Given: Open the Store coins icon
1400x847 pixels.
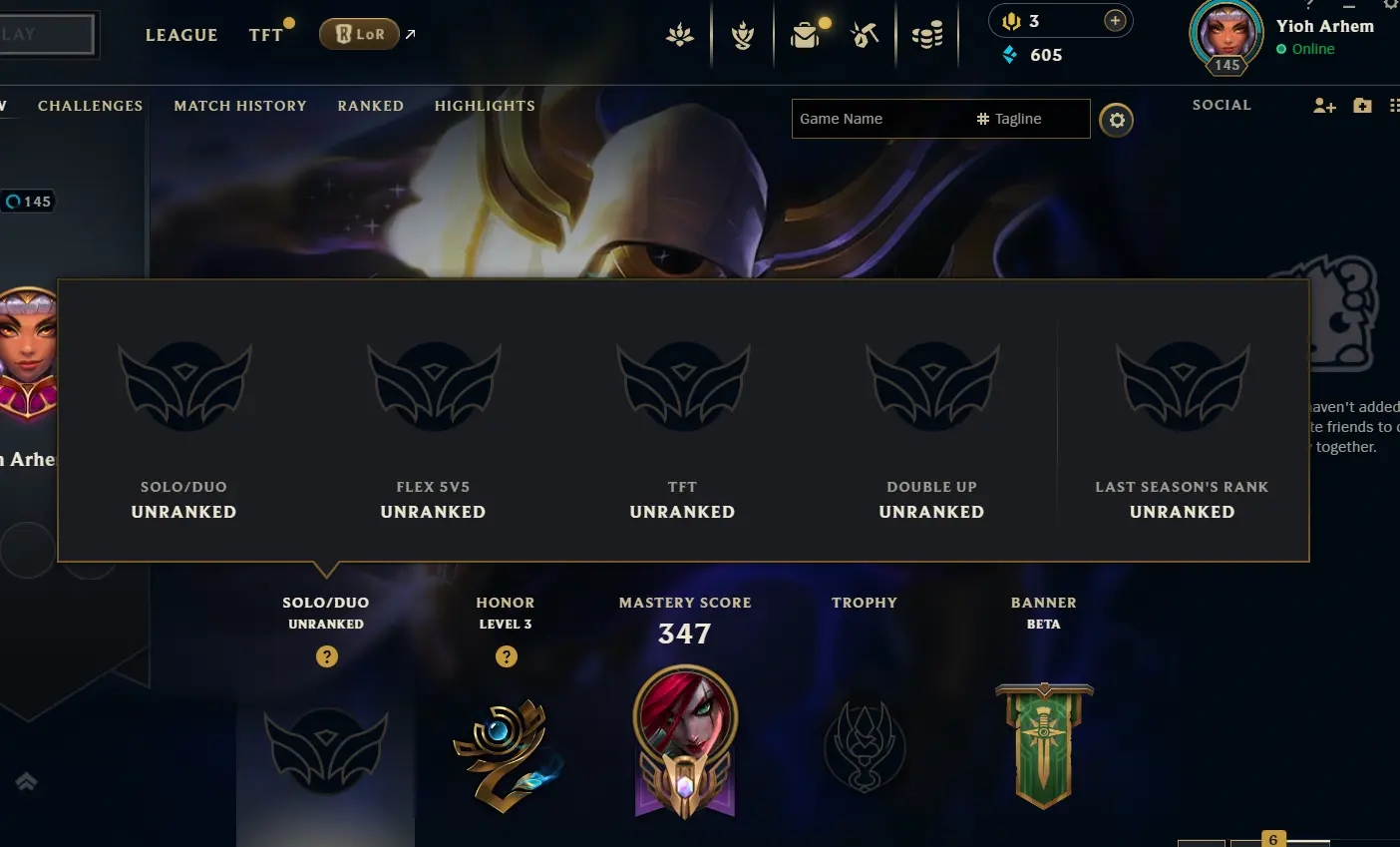Looking at the screenshot, I should click(x=927, y=36).
